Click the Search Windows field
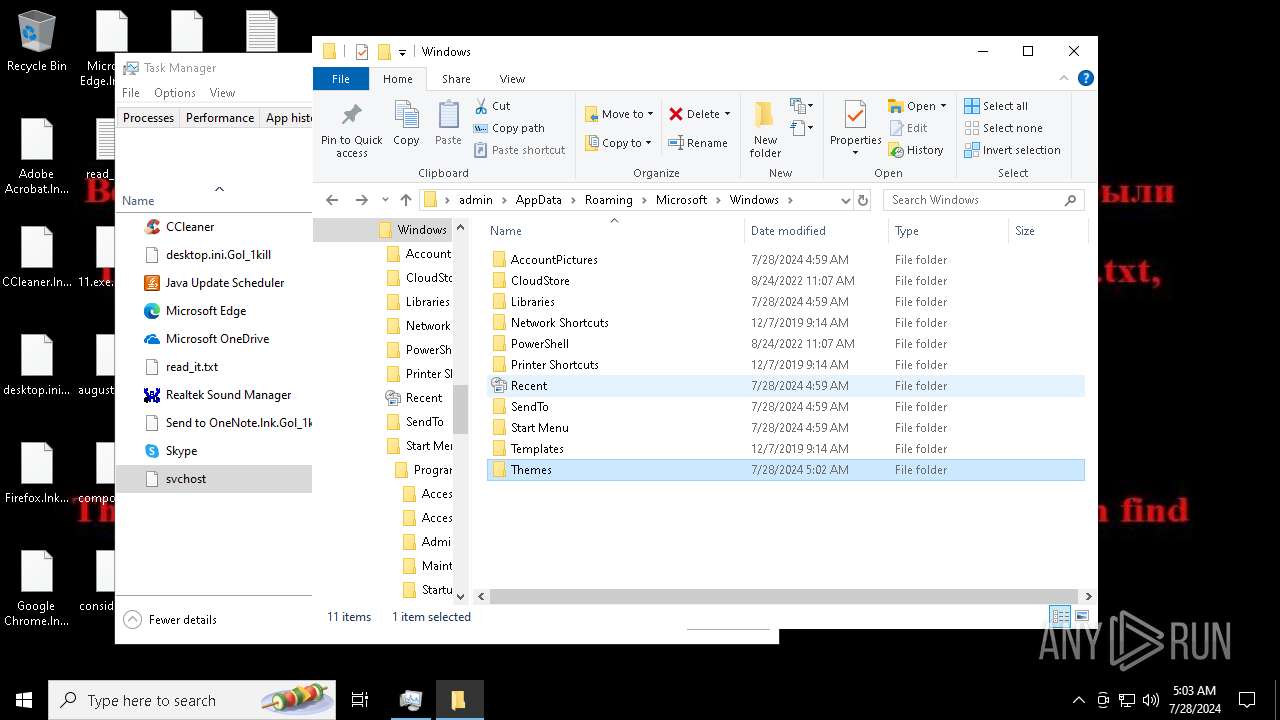 [x=982, y=200]
